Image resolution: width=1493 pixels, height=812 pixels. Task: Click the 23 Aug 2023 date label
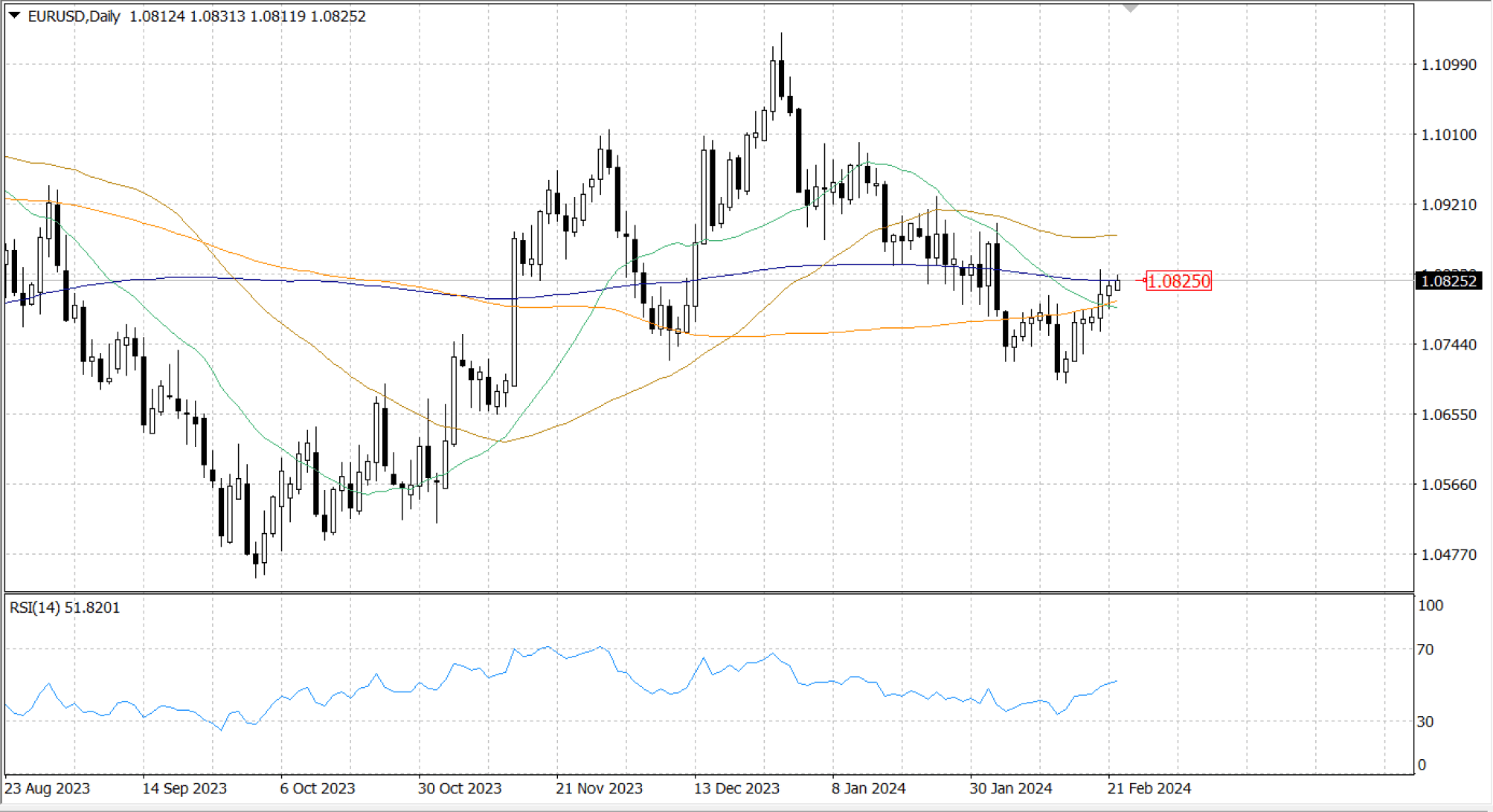47,788
